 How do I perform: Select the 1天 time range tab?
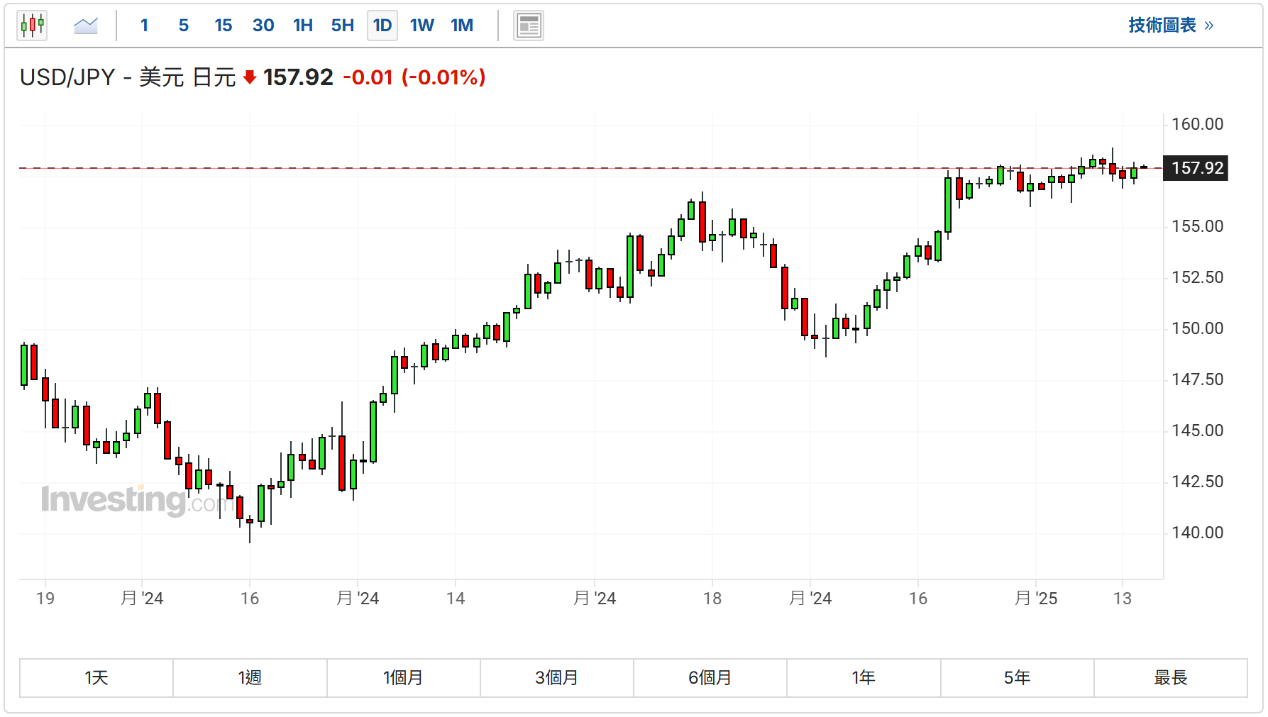pos(96,678)
